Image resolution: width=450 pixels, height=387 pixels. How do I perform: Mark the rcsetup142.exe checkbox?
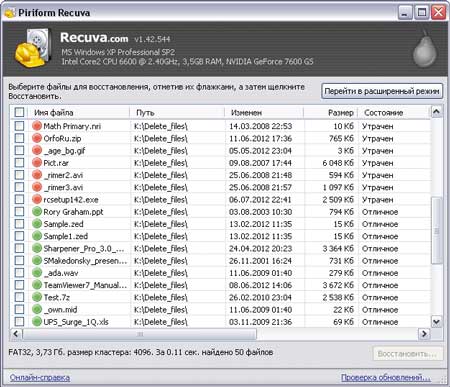point(19,199)
